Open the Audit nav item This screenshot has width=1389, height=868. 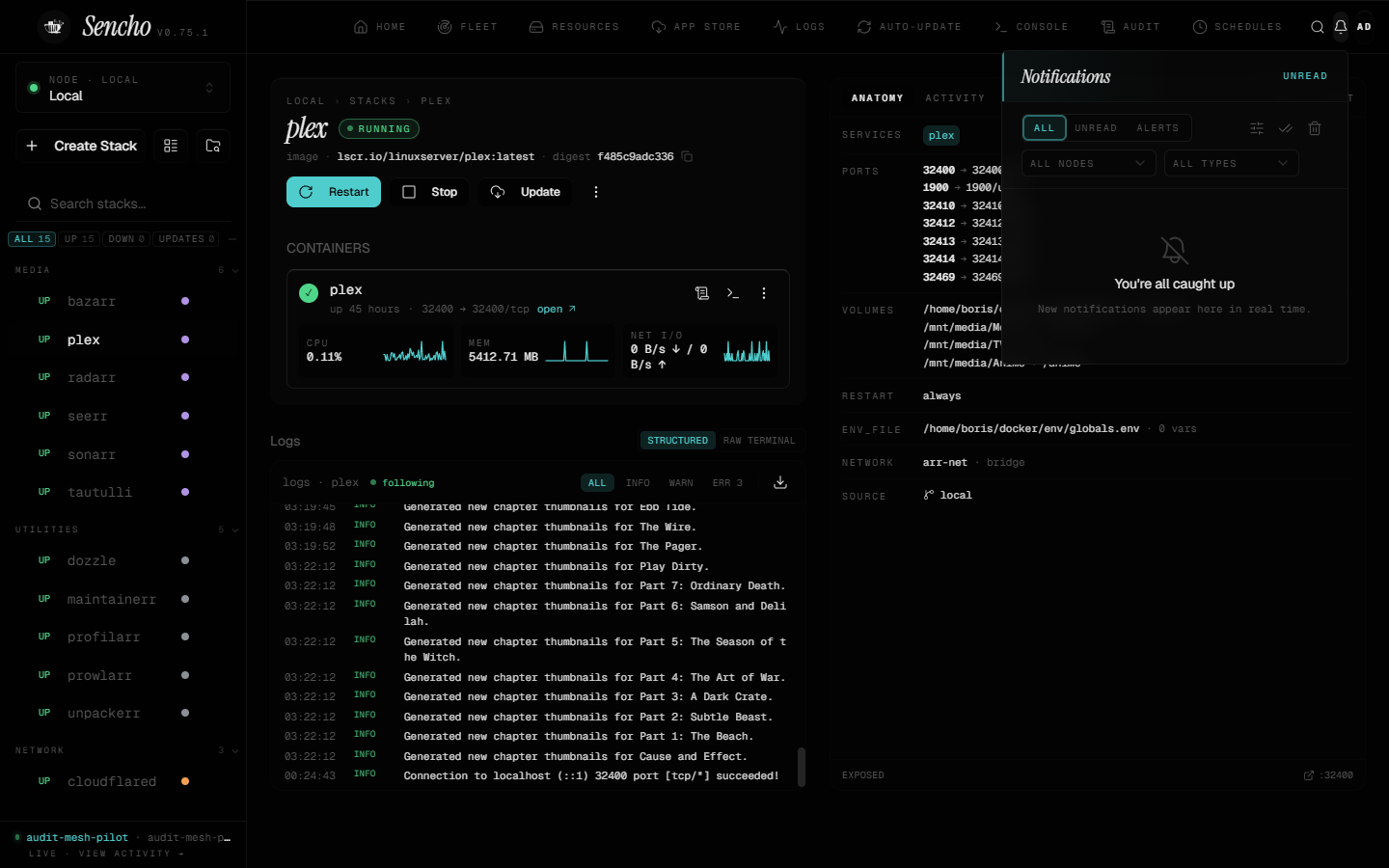(x=1130, y=27)
